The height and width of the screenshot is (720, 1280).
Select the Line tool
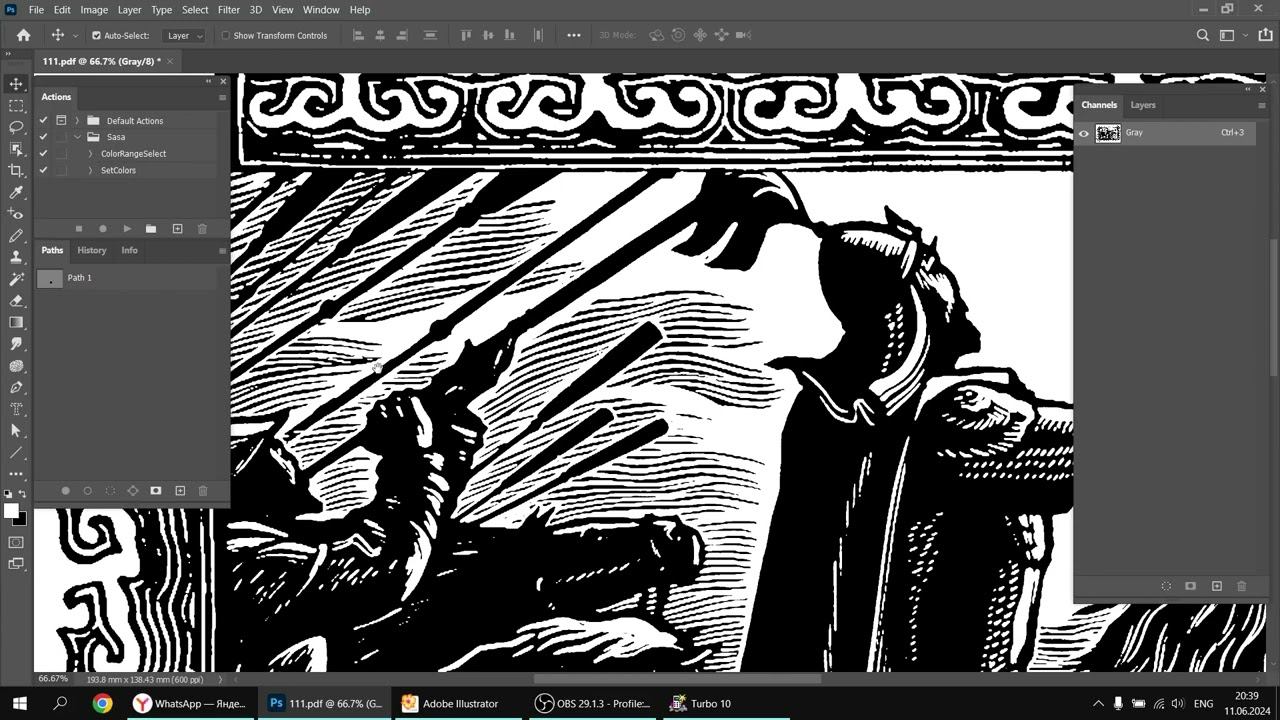point(16,453)
